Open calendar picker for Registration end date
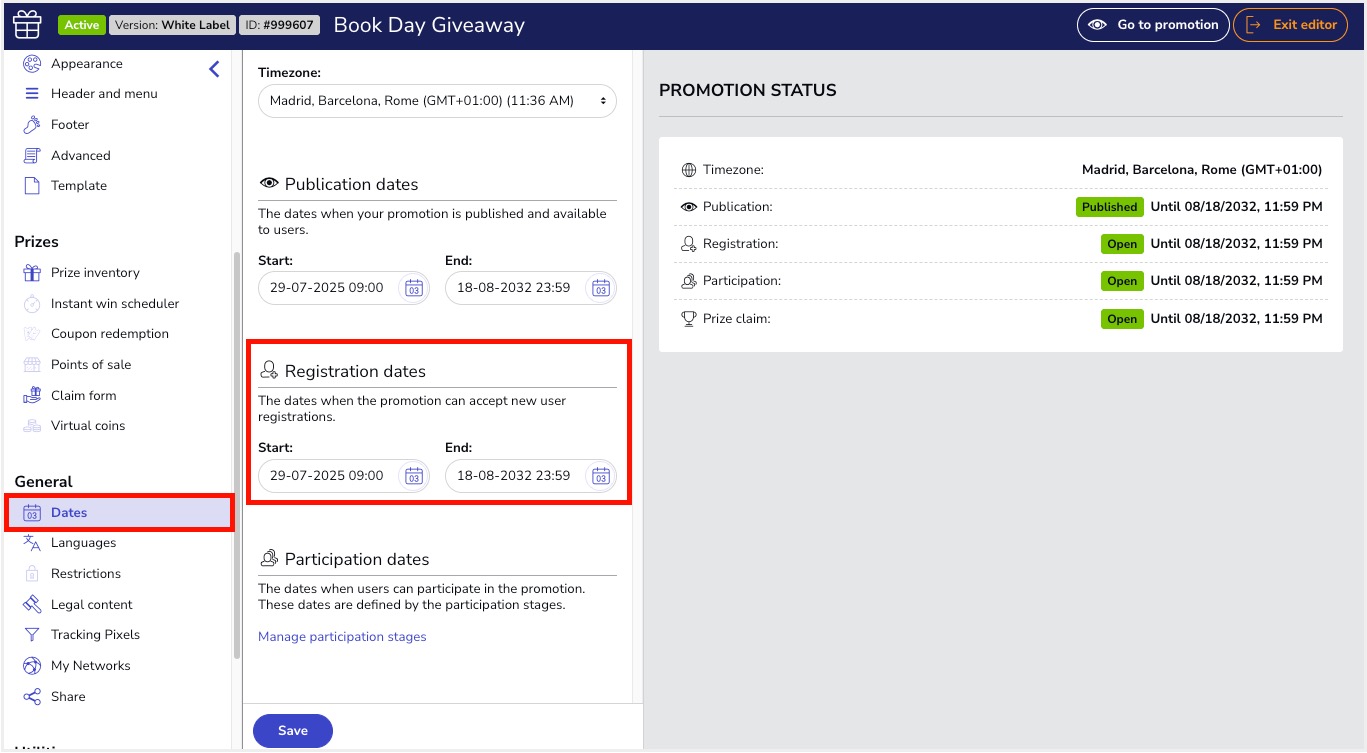 click(600, 476)
